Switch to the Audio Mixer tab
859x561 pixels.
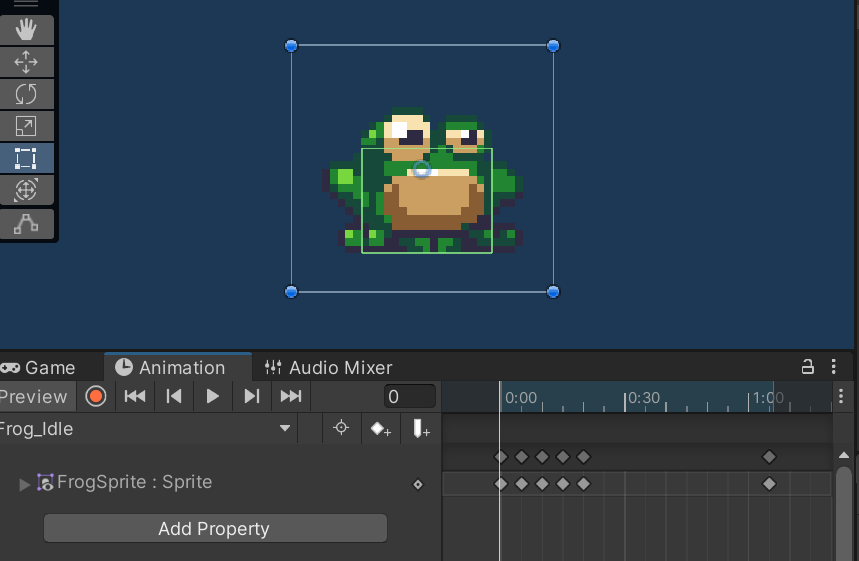328,367
